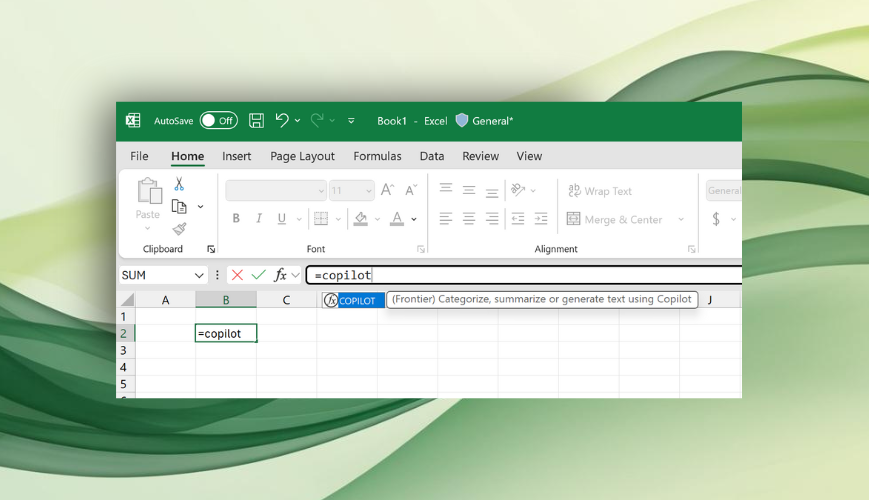This screenshot has height=500, width=869.
Task: Click into the formula bar input
Action: (x=524, y=275)
